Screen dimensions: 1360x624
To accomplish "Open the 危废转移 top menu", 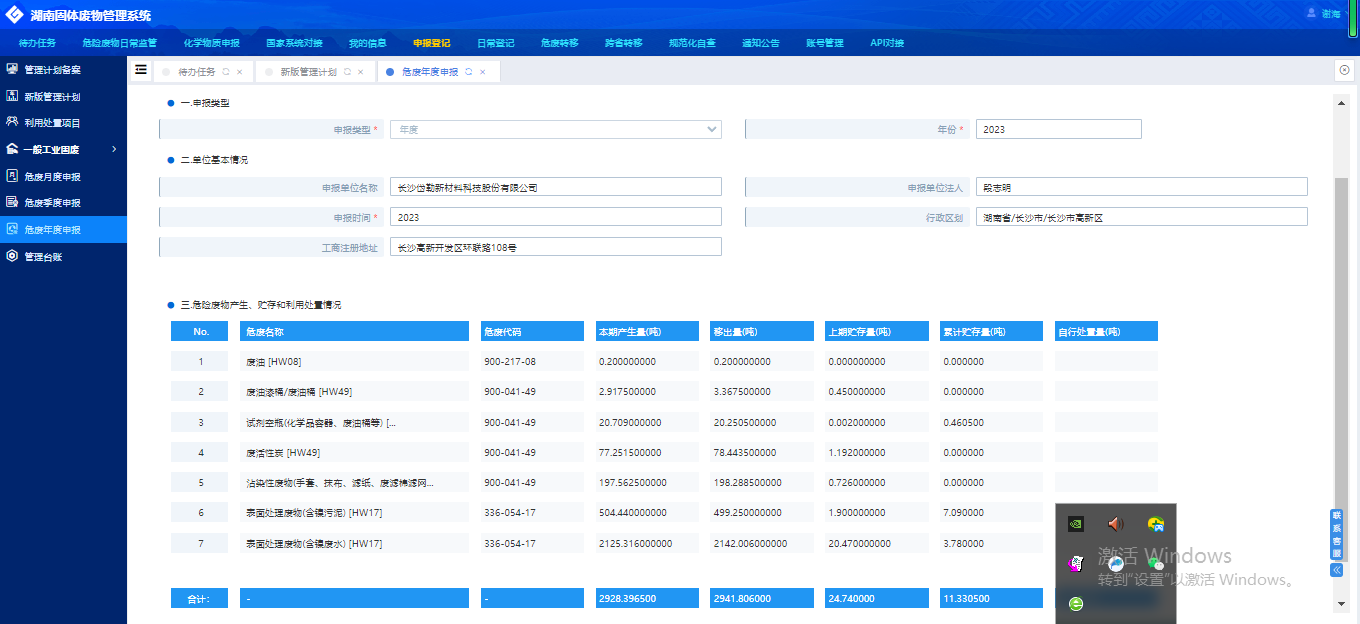I will pos(559,43).
